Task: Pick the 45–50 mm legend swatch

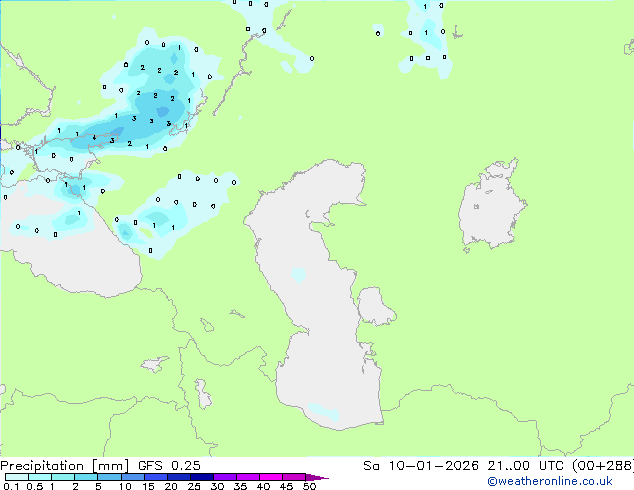Action: 294,477
